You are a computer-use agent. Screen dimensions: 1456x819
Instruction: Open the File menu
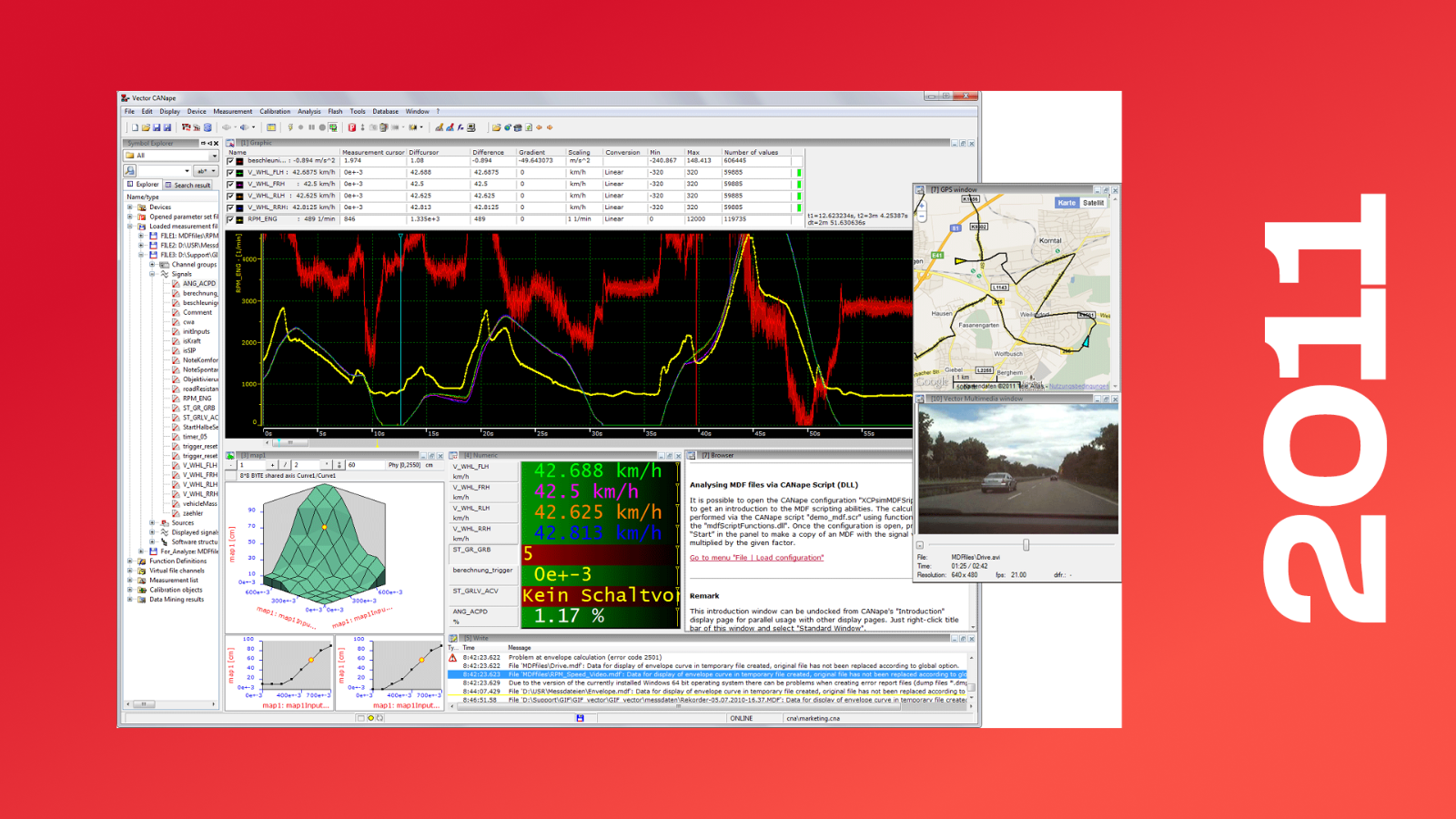pyautogui.click(x=129, y=112)
